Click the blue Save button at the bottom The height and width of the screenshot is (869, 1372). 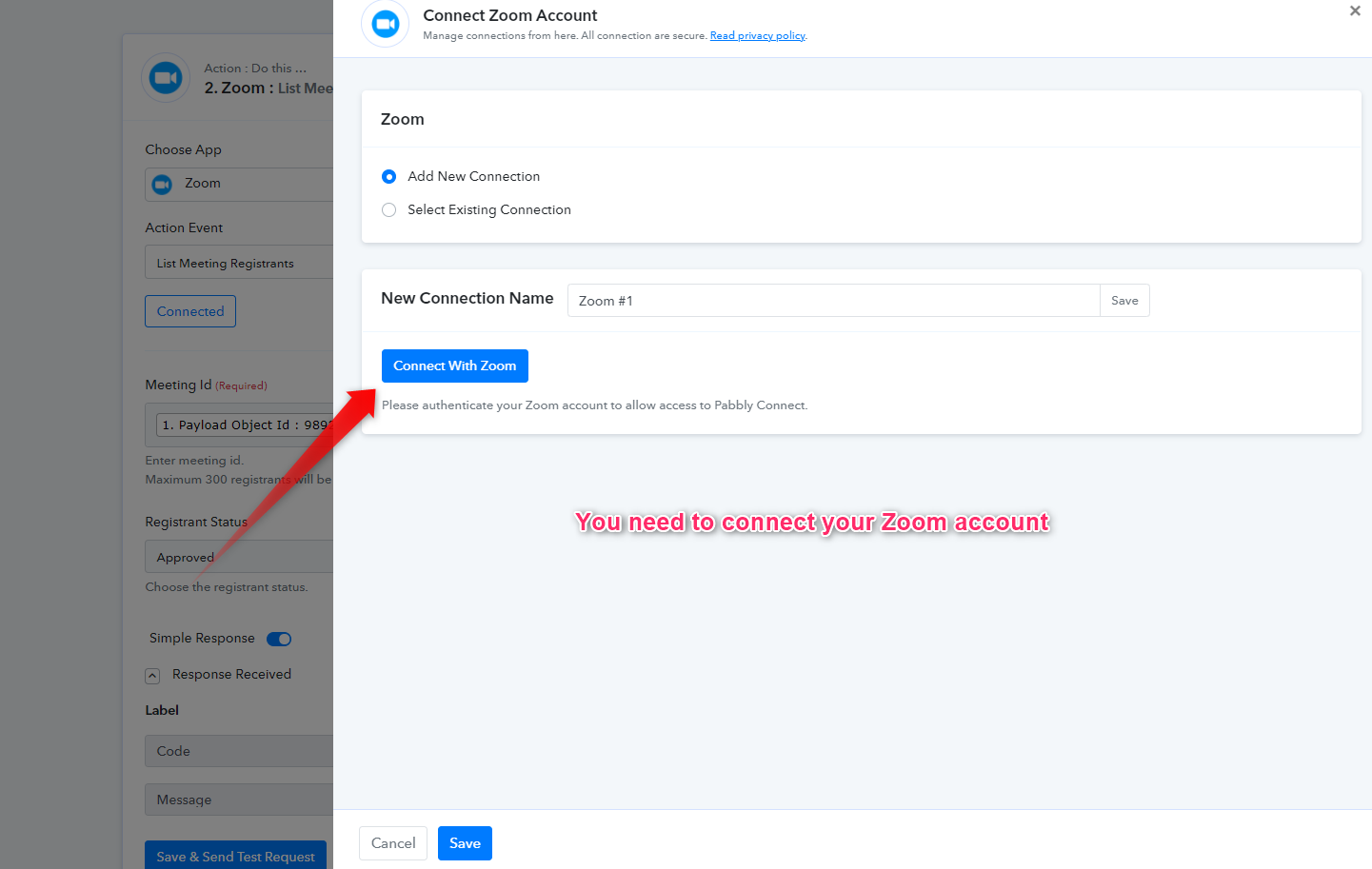tap(465, 843)
